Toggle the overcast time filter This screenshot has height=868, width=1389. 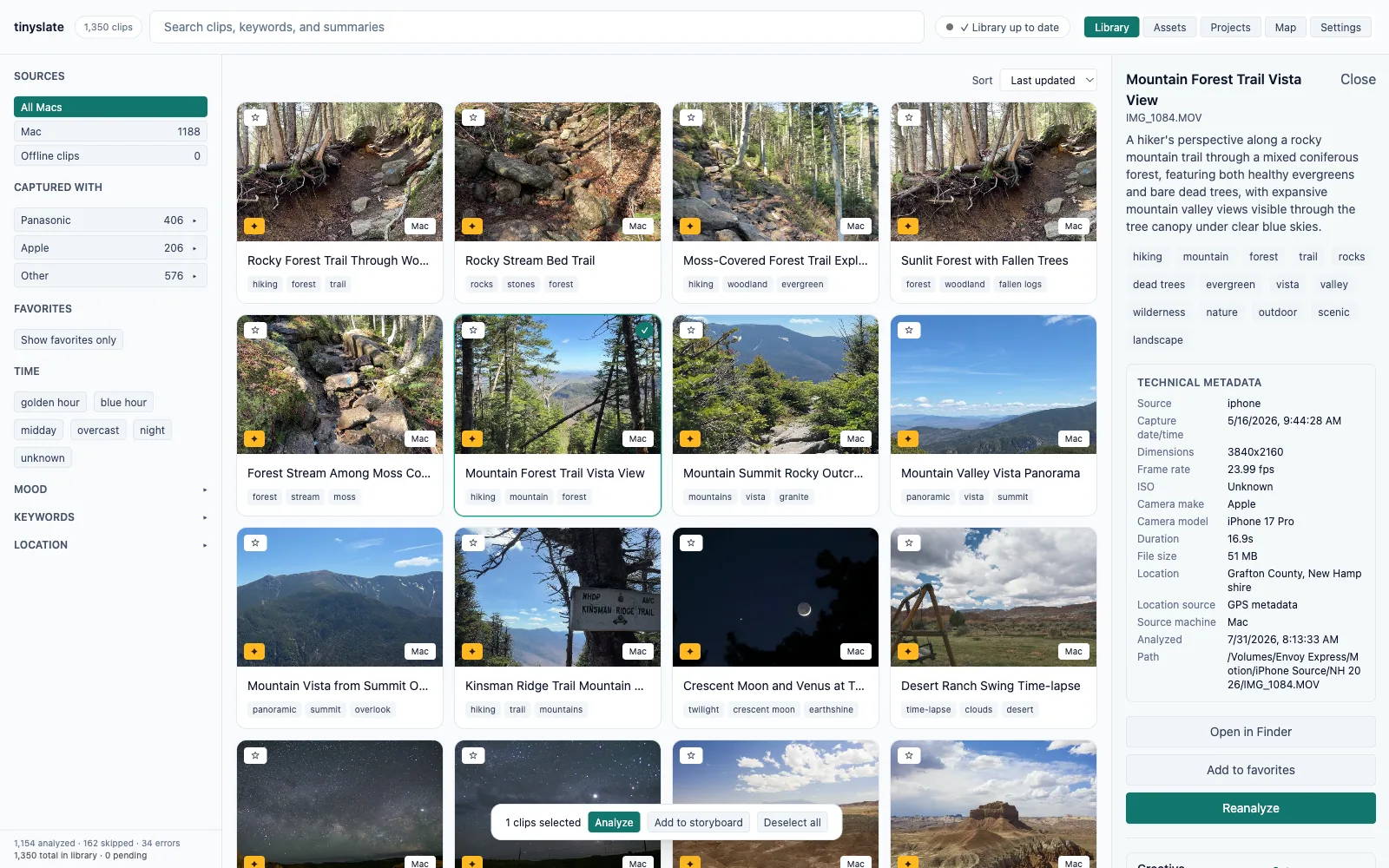tap(98, 430)
